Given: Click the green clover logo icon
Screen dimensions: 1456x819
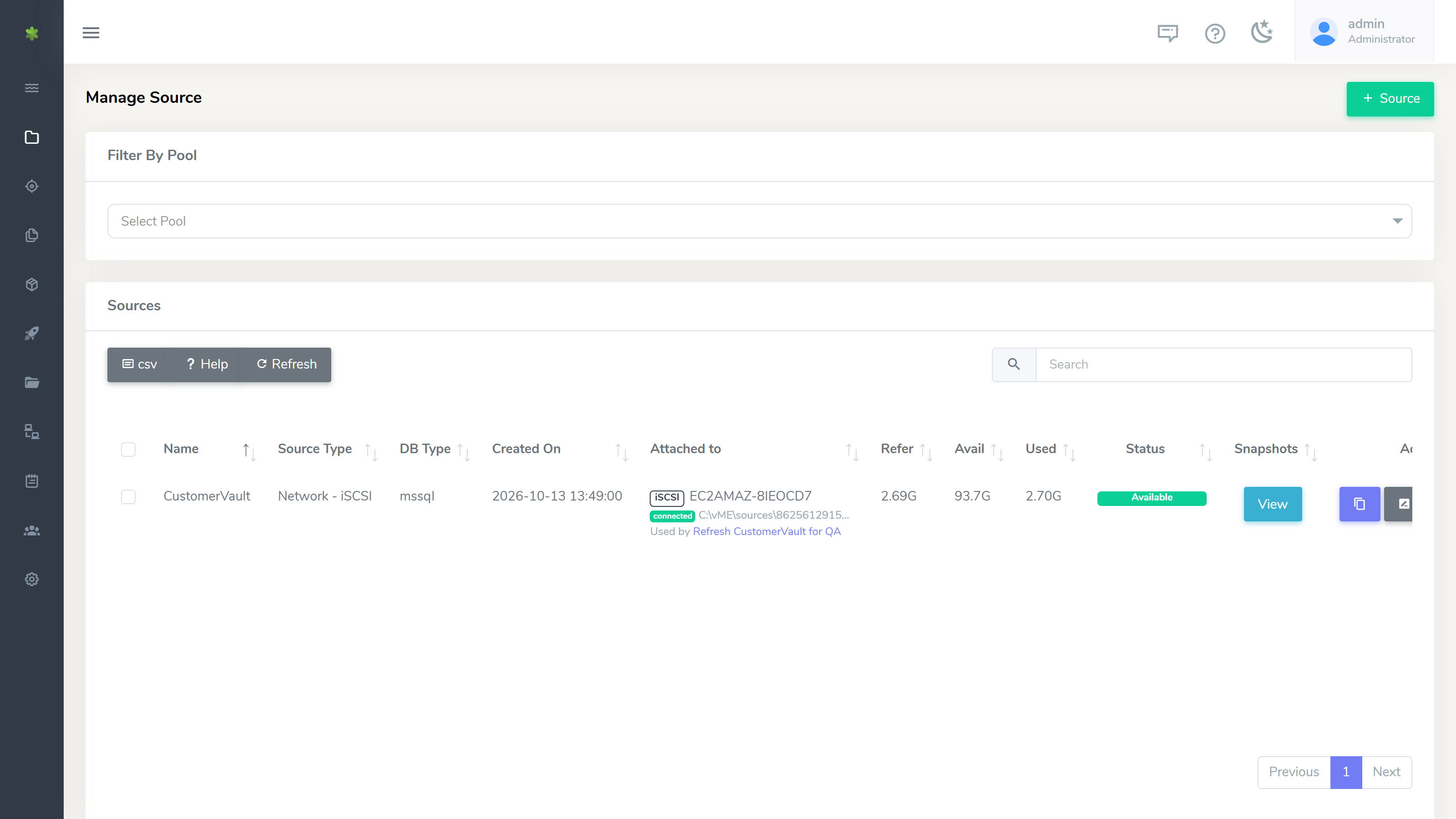Looking at the screenshot, I should pyautogui.click(x=32, y=33).
